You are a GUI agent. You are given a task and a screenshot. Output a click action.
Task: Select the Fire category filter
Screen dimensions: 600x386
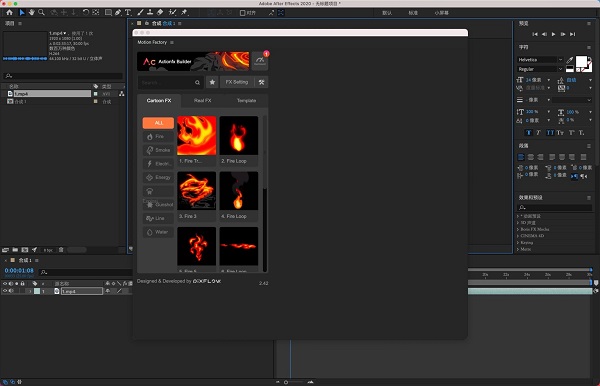158,137
